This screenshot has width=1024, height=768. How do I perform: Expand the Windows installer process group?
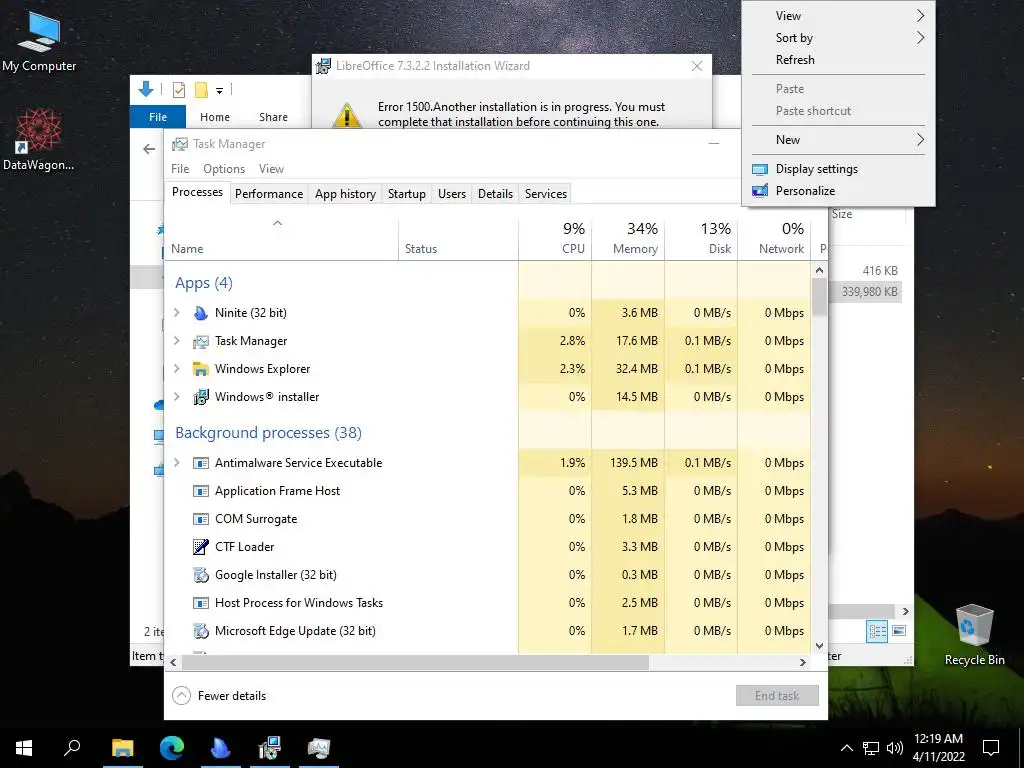[176, 397]
